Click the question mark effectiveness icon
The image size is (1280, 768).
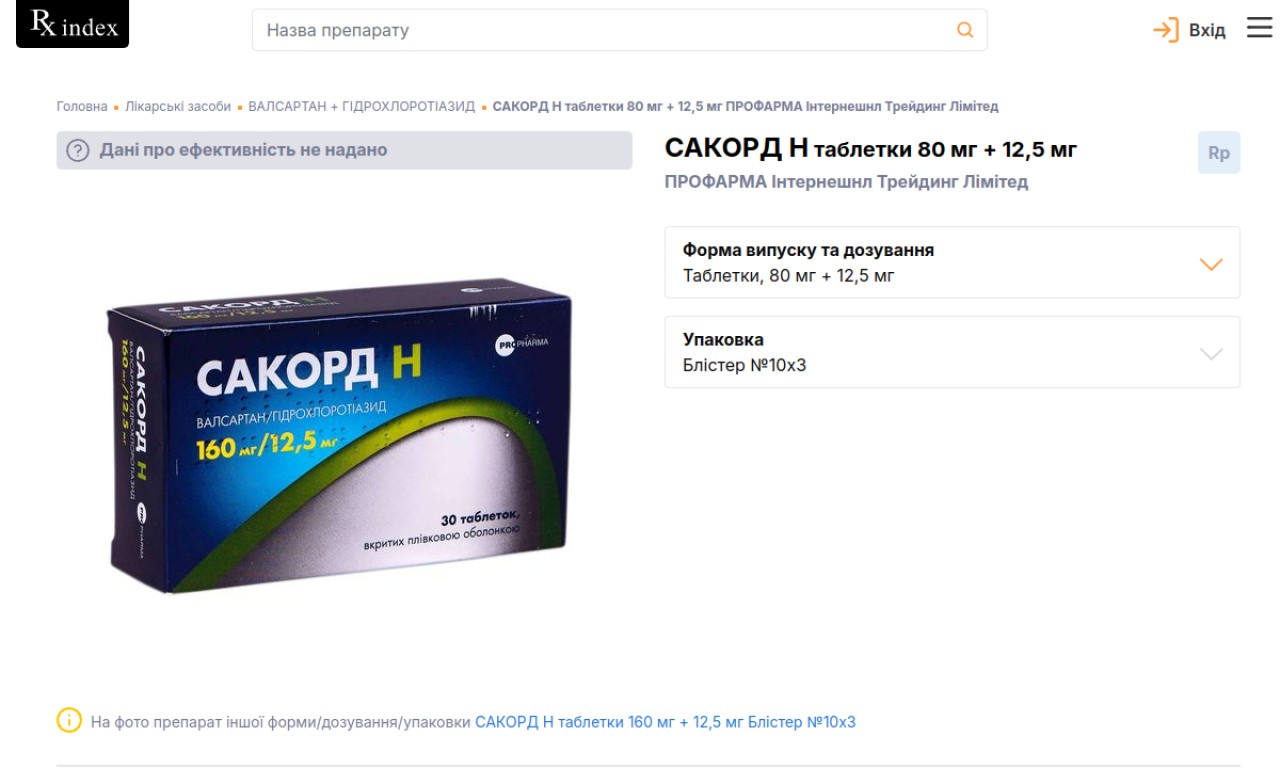(78, 151)
